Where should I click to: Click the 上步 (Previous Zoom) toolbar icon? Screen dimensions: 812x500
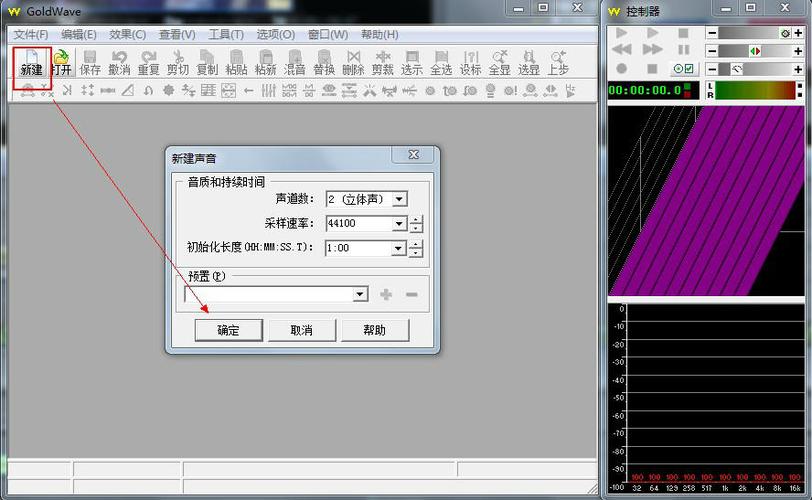point(558,62)
